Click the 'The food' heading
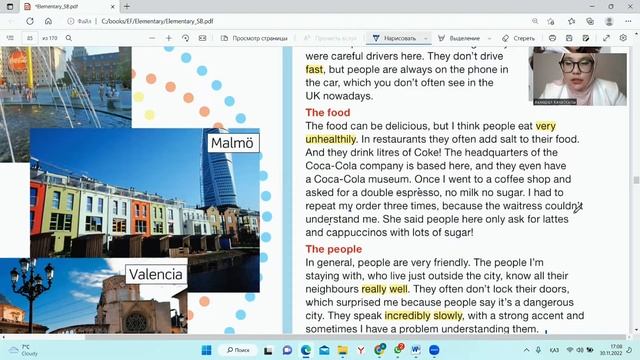640x360 pixels. click(328, 113)
